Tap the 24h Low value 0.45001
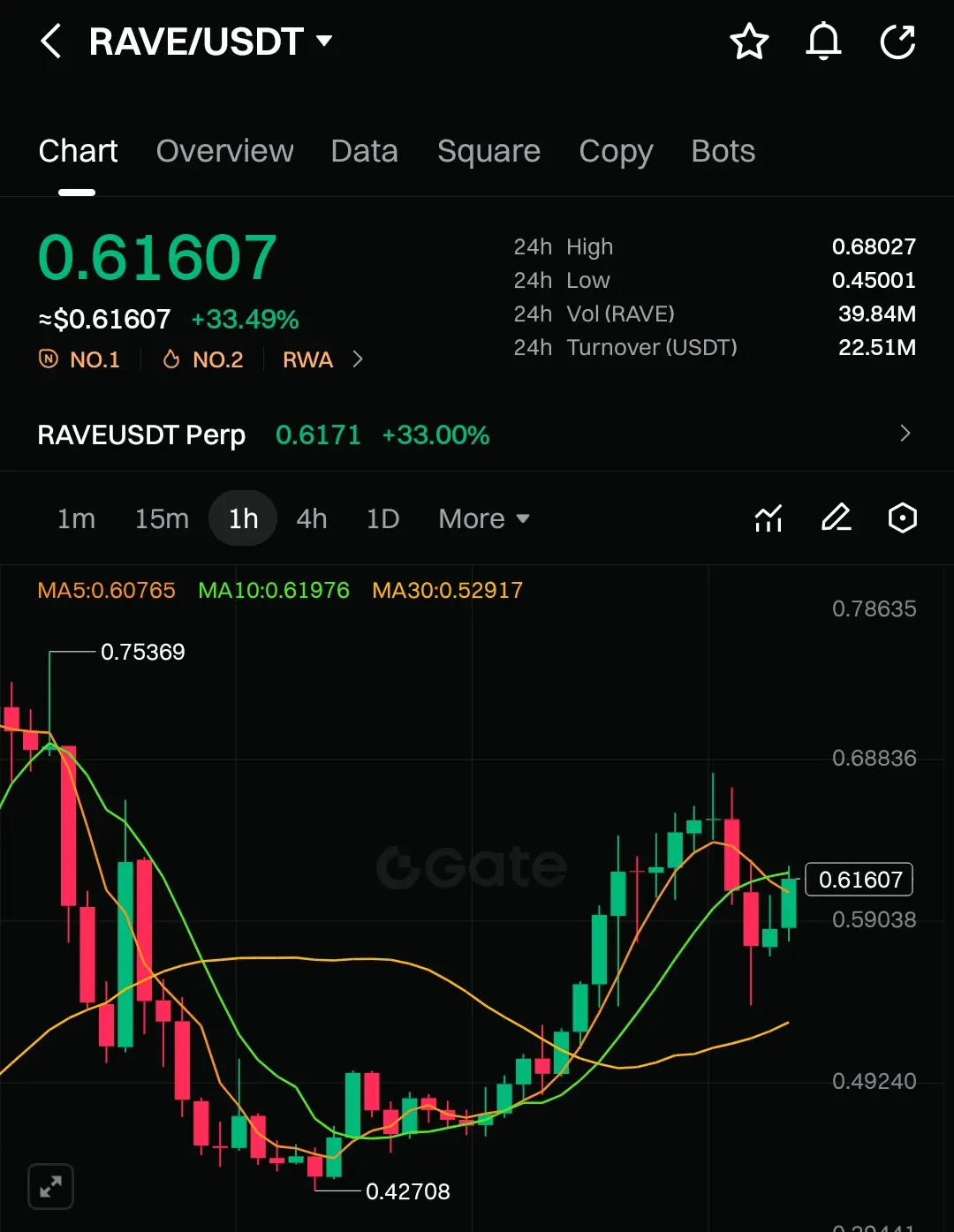 click(x=874, y=280)
